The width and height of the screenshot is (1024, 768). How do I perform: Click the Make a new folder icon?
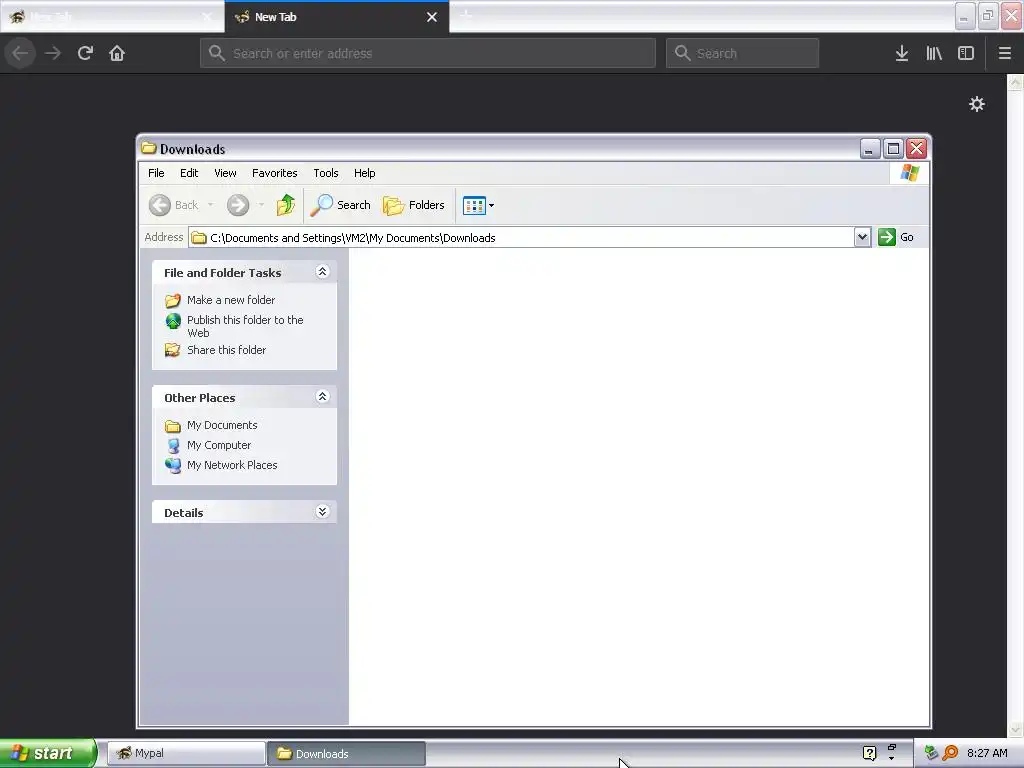click(x=172, y=300)
